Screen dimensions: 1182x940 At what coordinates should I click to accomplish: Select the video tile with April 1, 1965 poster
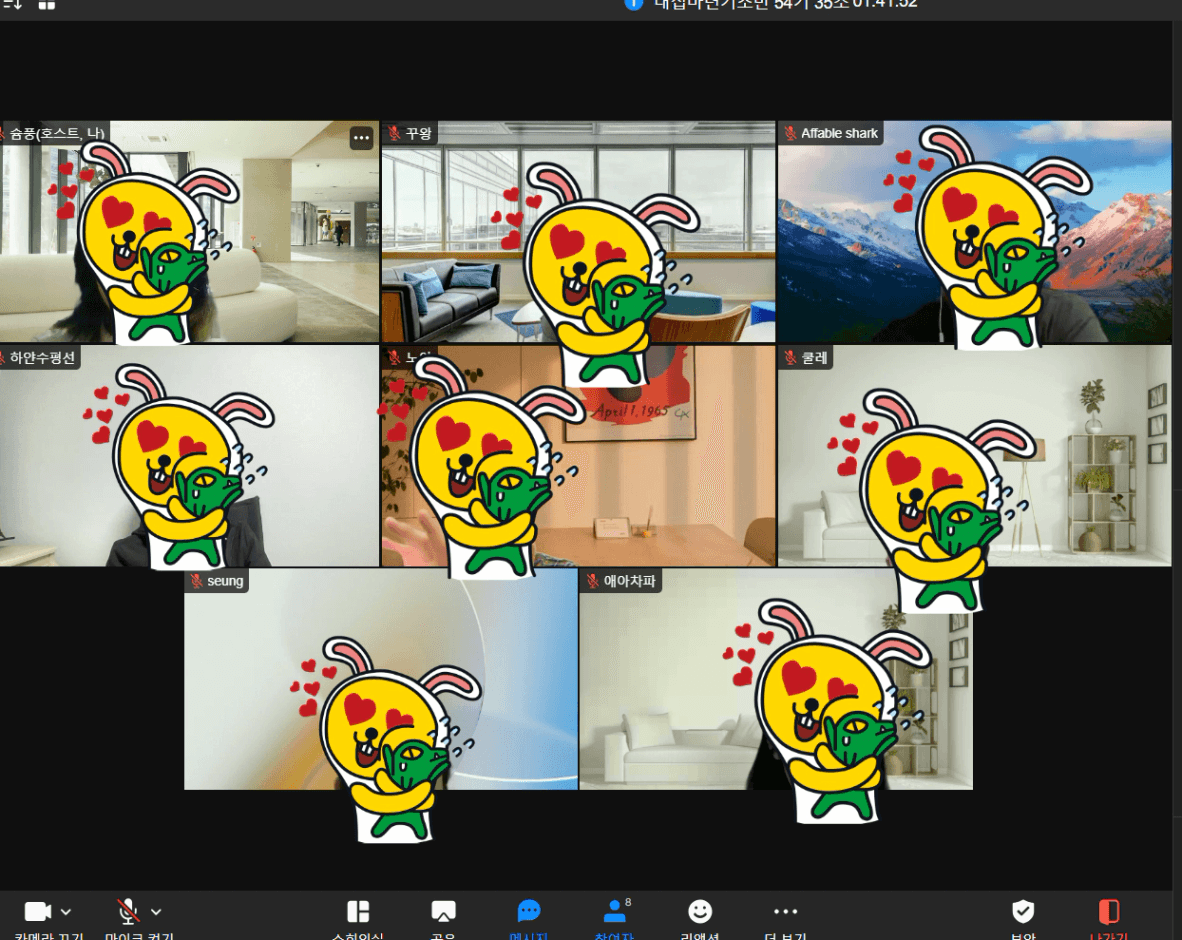click(x=578, y=455)
